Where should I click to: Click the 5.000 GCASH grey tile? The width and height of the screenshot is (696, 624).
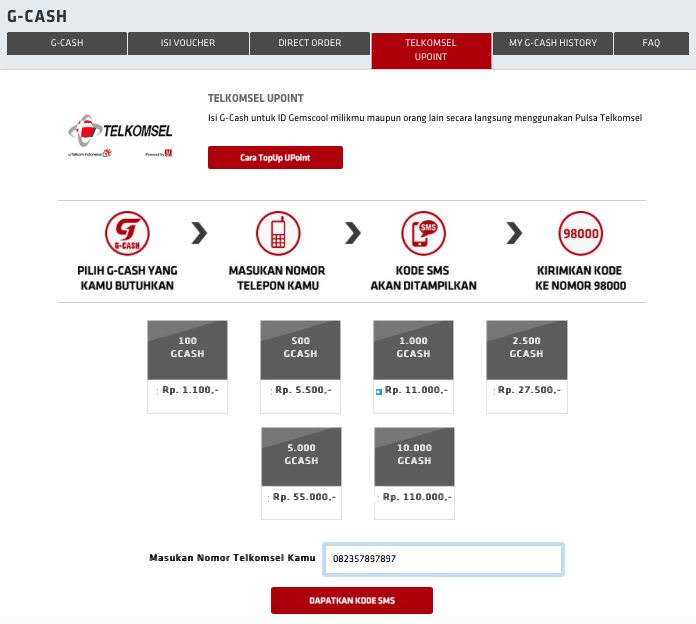point(301,457)
